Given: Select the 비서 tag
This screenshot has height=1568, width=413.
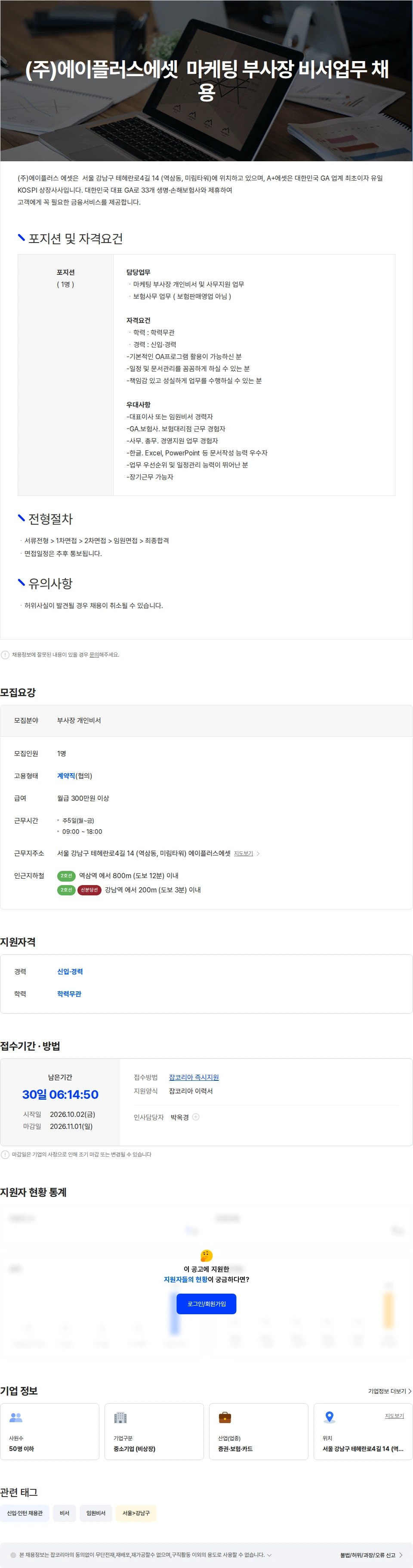Looking at the screenshot, I should [65, 1513].
